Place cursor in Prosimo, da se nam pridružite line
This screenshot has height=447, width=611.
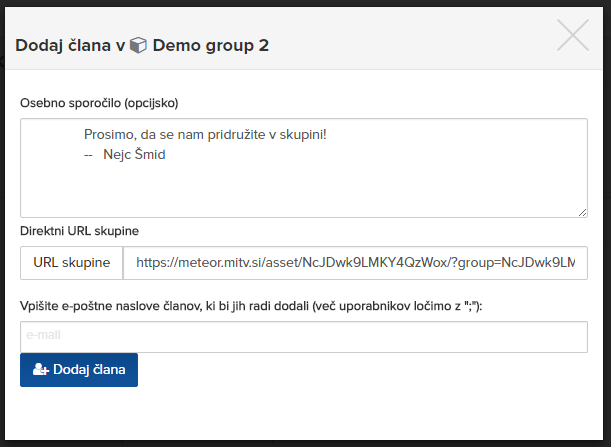(x=205, y=134)
